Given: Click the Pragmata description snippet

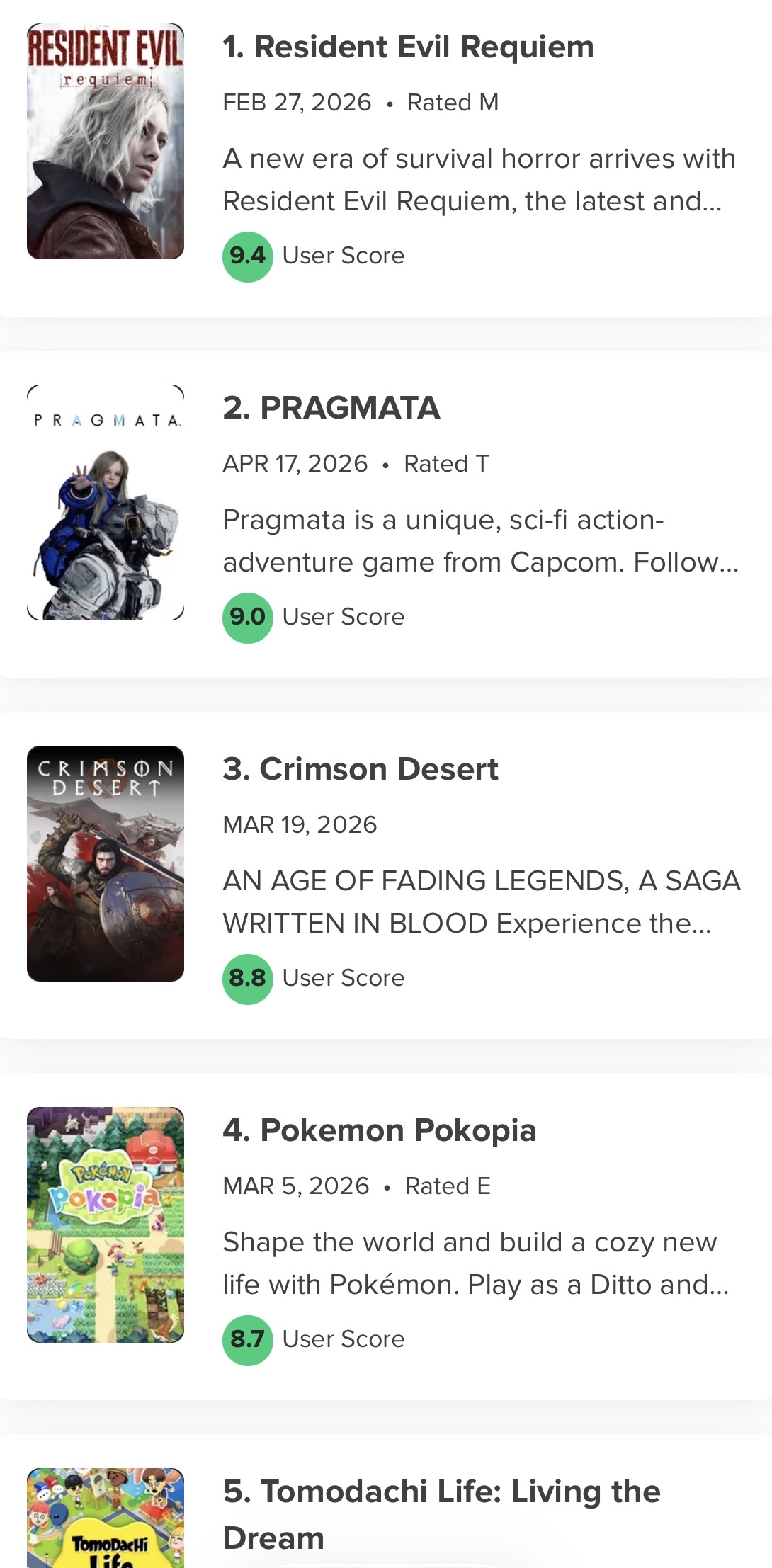Looking at the screenshot, I should (x=480, y=541).
